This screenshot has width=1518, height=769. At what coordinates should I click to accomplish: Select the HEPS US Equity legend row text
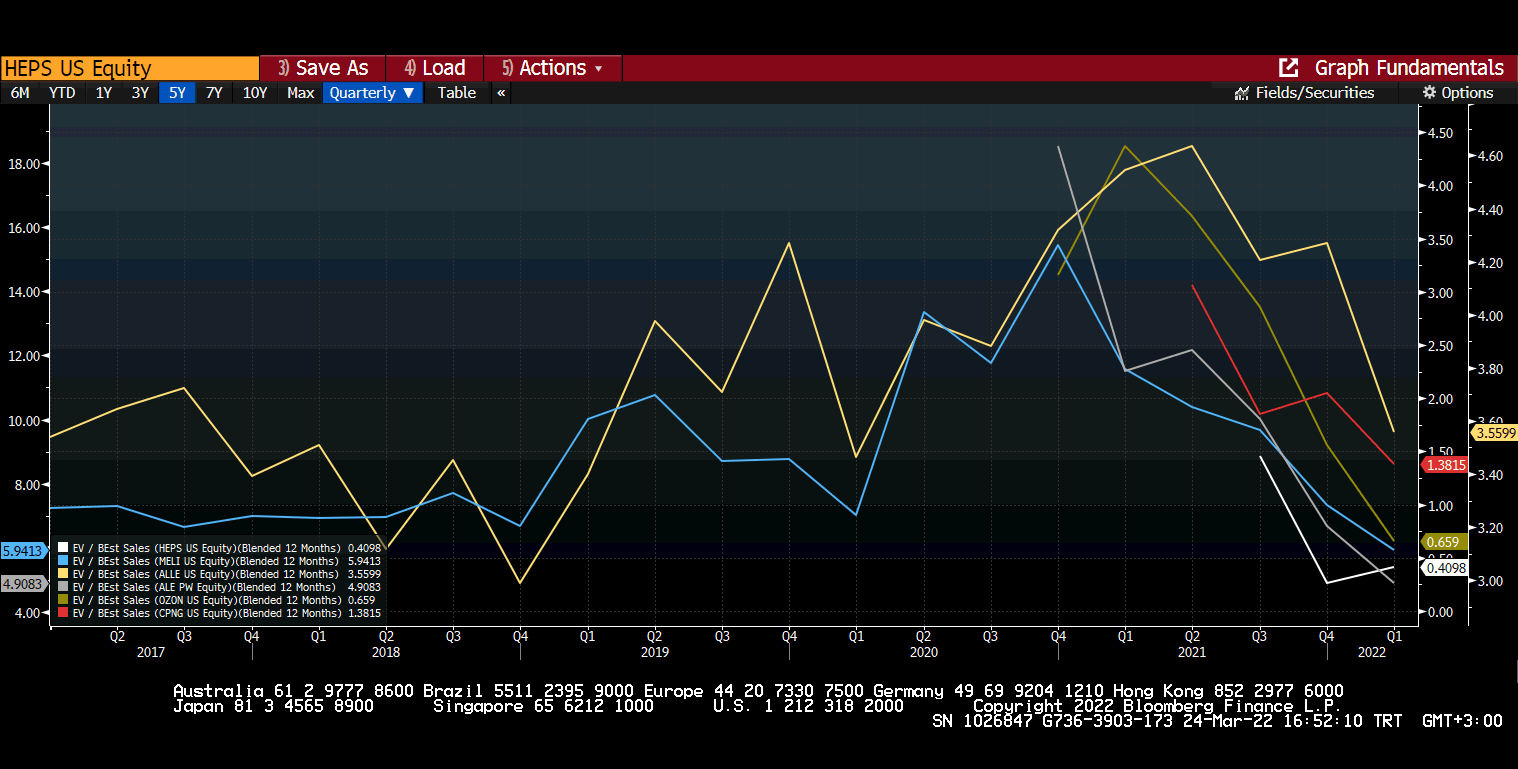pos(227,548)
